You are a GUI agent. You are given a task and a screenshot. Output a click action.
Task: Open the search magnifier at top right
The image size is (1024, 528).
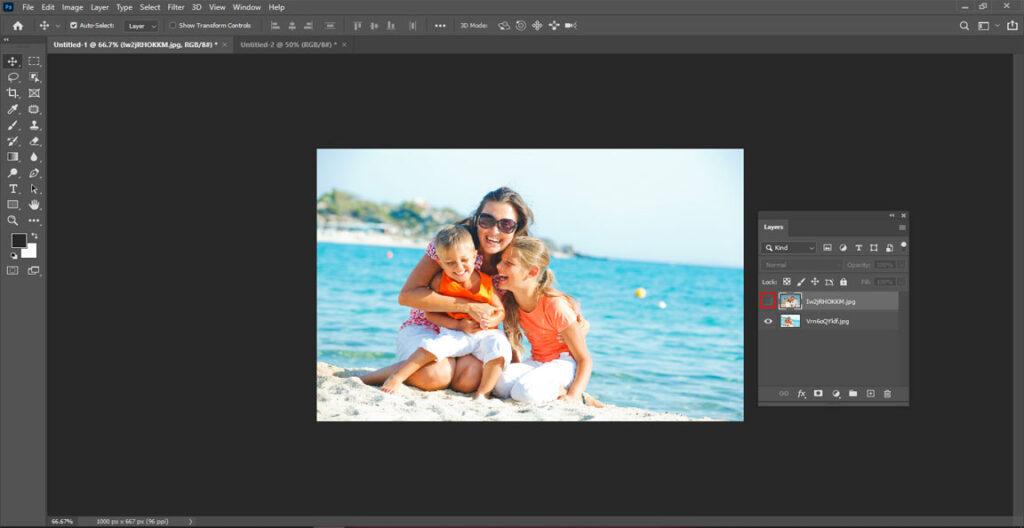tap(964, 25)
